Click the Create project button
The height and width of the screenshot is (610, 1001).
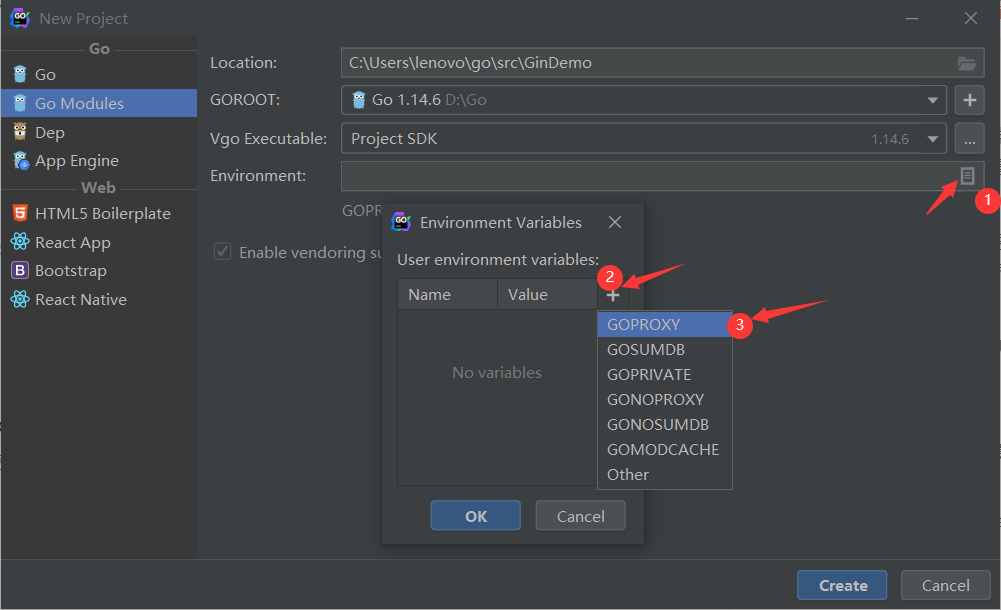coord(842,585)
